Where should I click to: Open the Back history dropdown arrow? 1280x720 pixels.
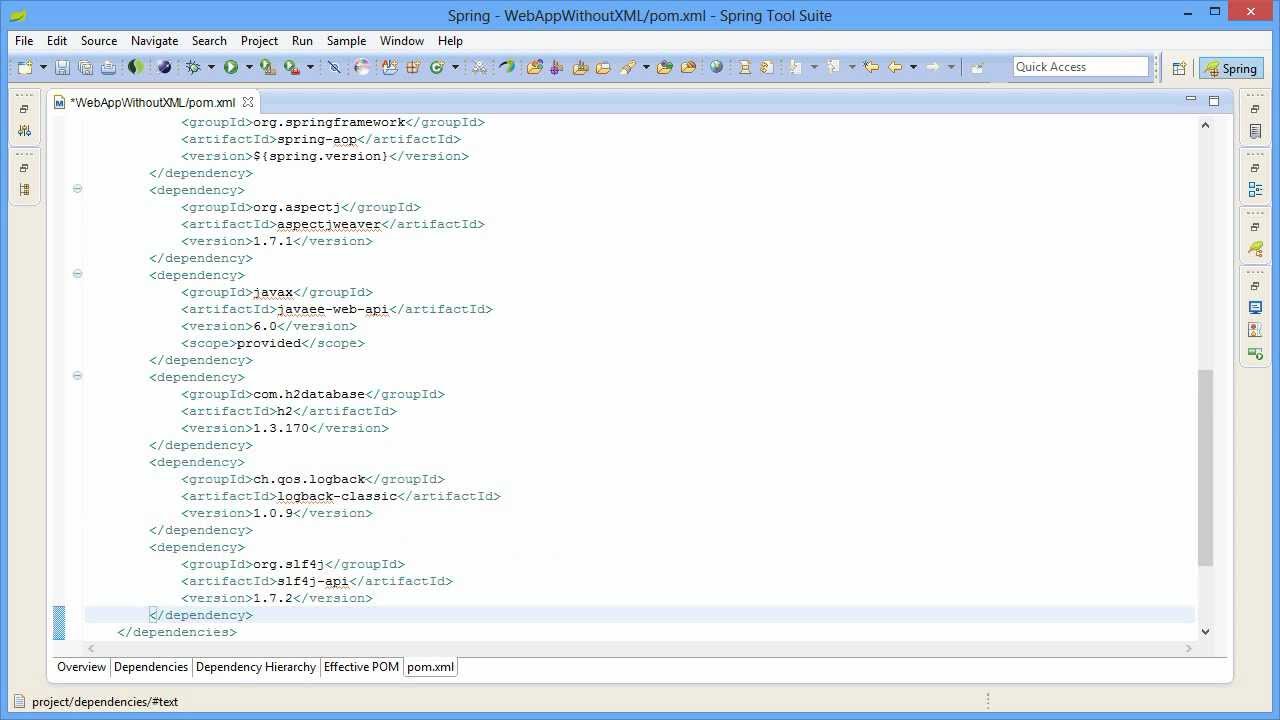[913, 67]
